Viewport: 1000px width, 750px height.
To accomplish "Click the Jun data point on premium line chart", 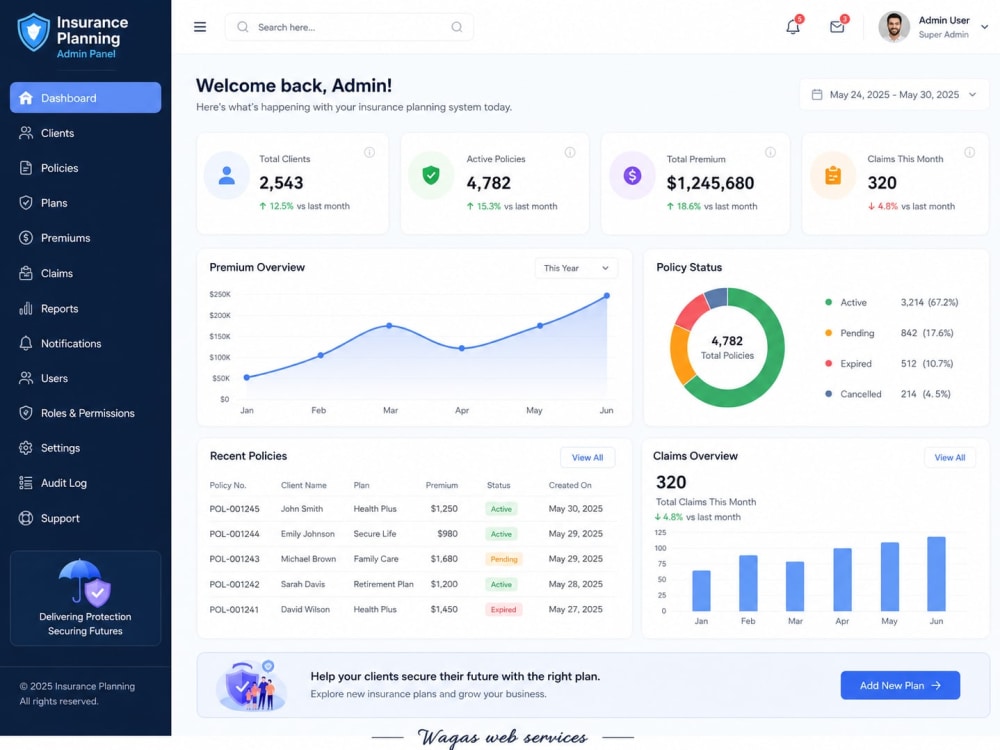I will (607, 296).
